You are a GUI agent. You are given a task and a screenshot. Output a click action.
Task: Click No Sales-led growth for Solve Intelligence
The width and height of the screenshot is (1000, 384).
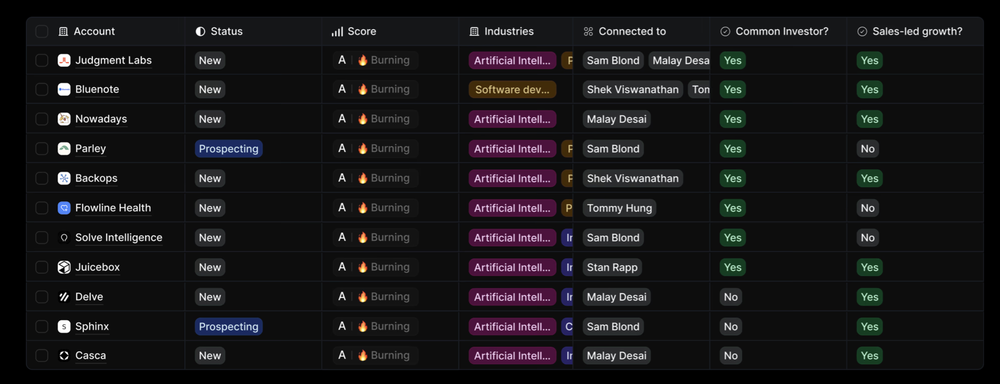(867, 238)
